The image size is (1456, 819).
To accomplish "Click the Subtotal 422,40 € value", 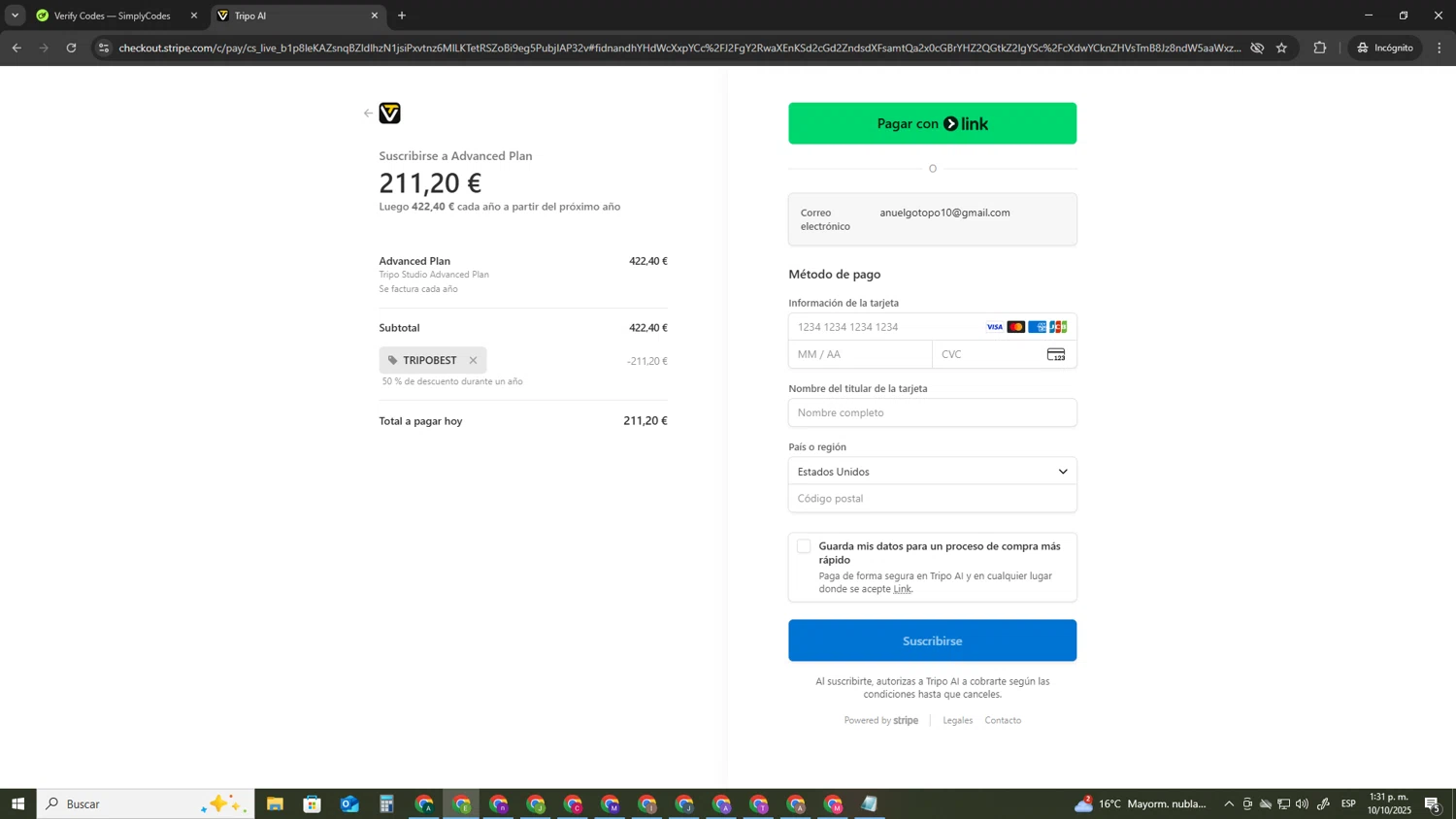I will click(648, 328).
